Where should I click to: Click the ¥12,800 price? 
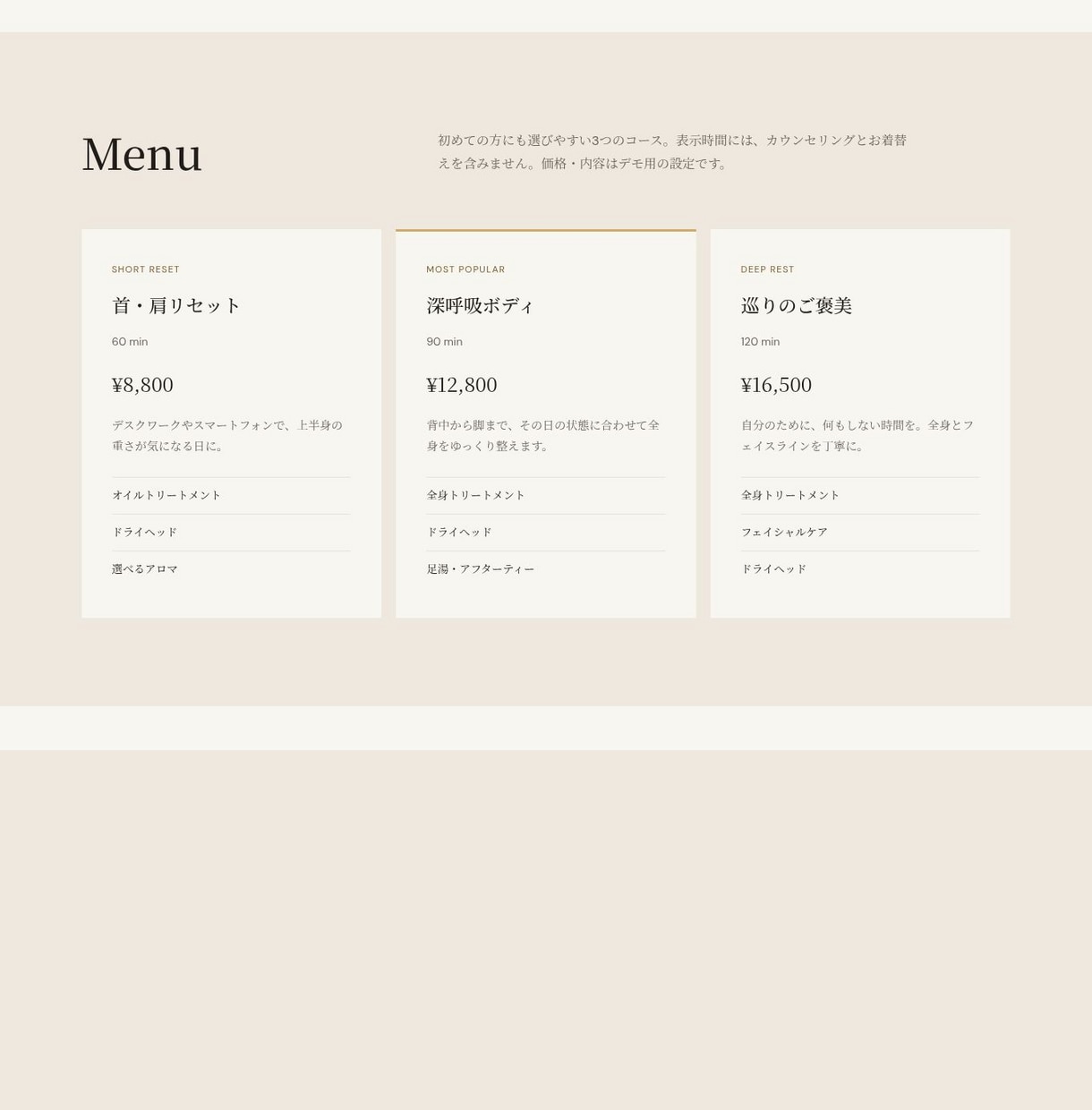click(462, 385)
